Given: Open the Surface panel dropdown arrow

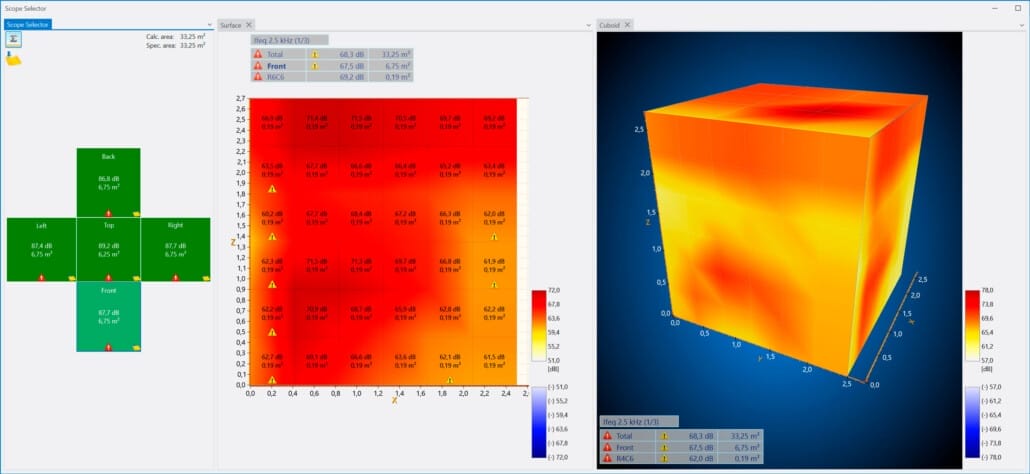Looking at the screenshot, I should pyautogui.click(x=588, y=24).
